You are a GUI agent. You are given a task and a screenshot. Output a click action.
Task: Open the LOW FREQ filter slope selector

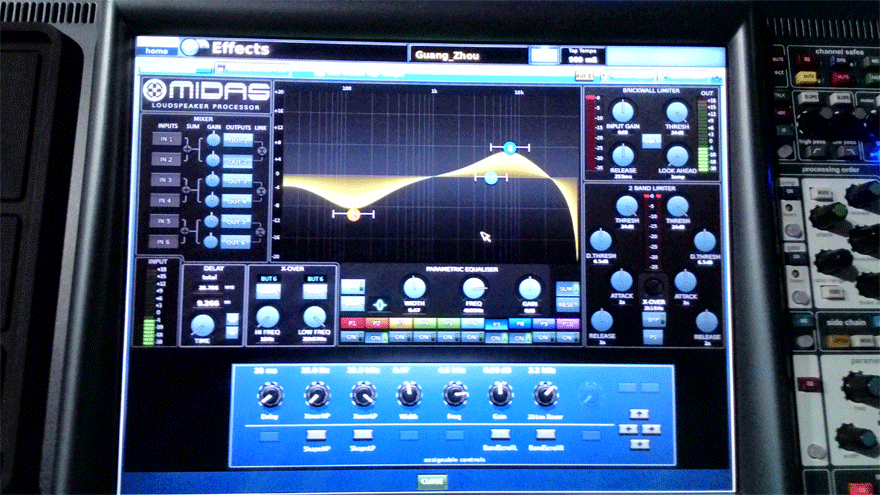coord(314,292)
